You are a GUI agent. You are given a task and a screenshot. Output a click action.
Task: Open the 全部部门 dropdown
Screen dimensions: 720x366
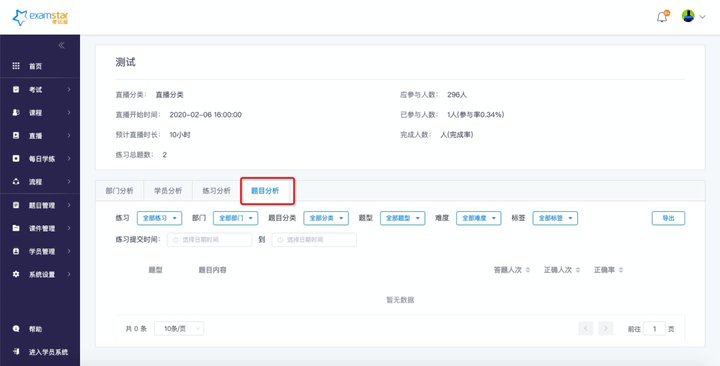click(x=236, y=218)
